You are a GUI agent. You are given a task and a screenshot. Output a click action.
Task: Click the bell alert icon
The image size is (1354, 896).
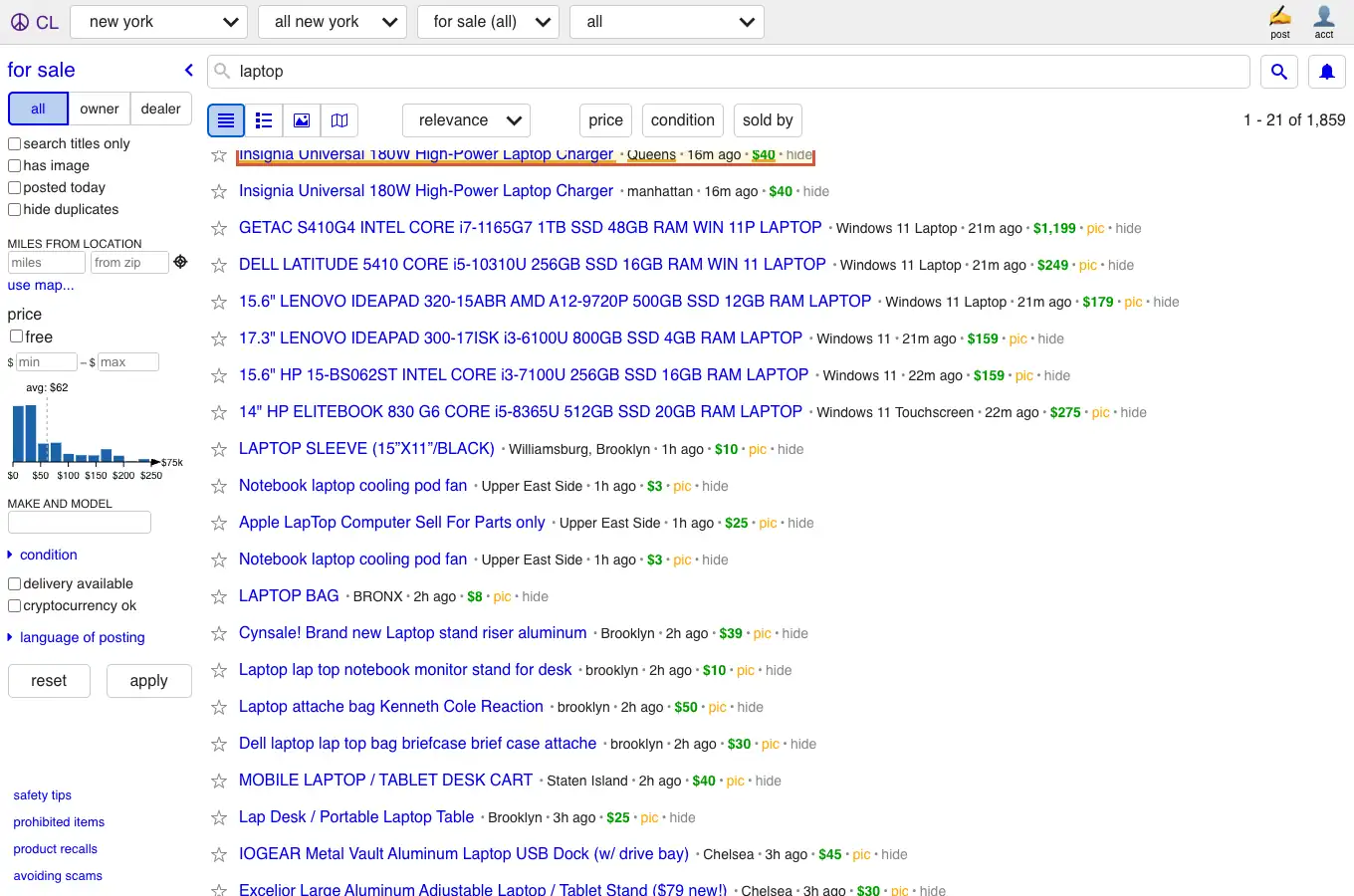click(1327, 72)
